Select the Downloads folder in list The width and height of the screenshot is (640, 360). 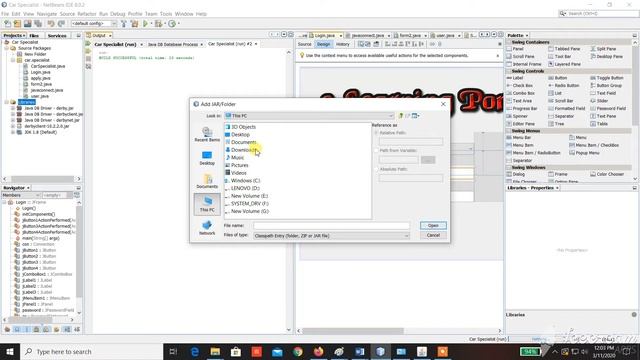[242, 150]
